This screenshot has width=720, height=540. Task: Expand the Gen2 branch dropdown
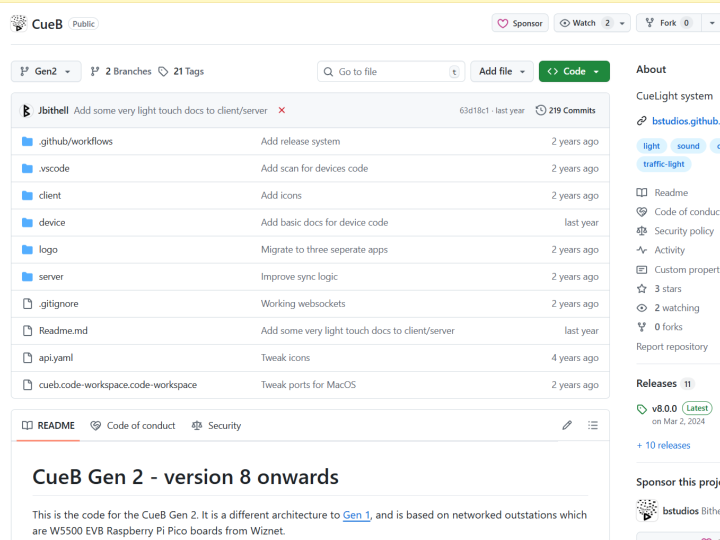coord(46,71)
